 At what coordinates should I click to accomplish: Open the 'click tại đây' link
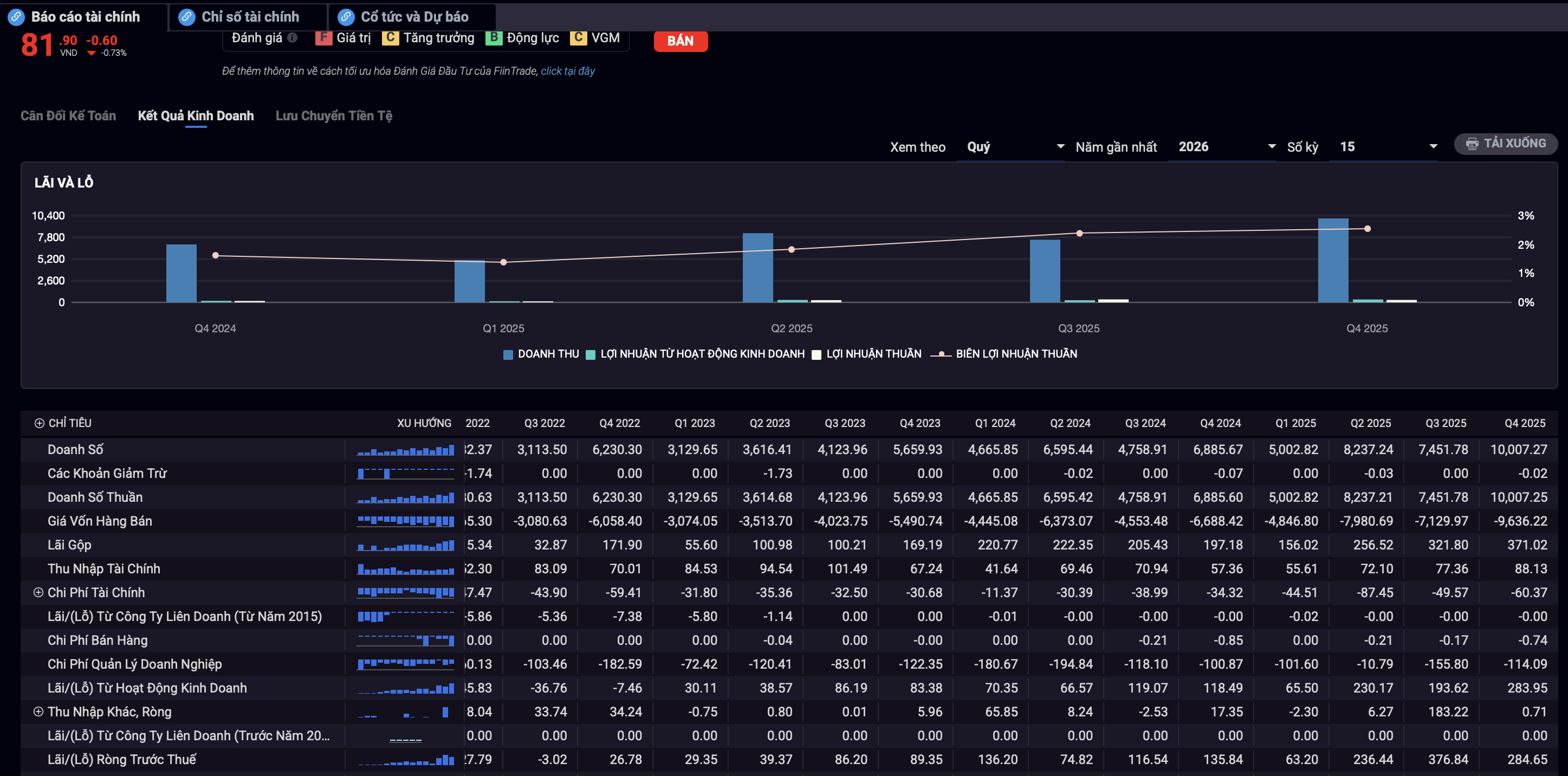567,71
